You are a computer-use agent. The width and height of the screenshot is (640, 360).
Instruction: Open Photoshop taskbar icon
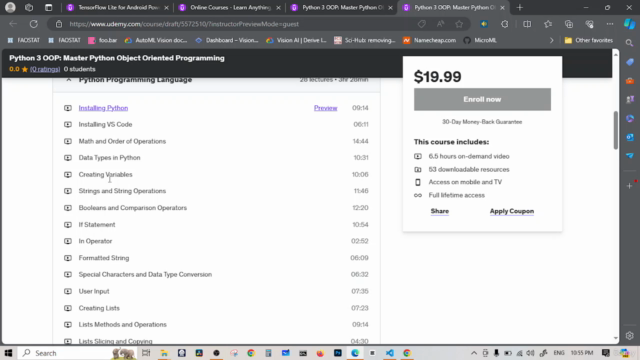click(x=338, y=353)
